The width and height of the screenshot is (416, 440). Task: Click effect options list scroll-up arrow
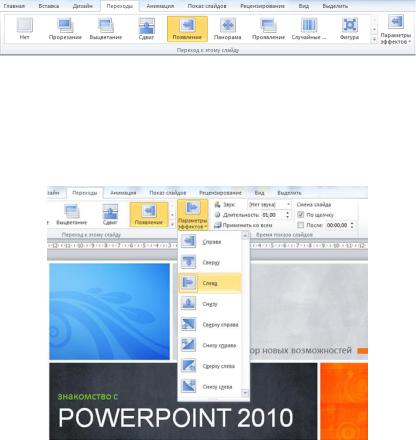[x=245, y=236]
